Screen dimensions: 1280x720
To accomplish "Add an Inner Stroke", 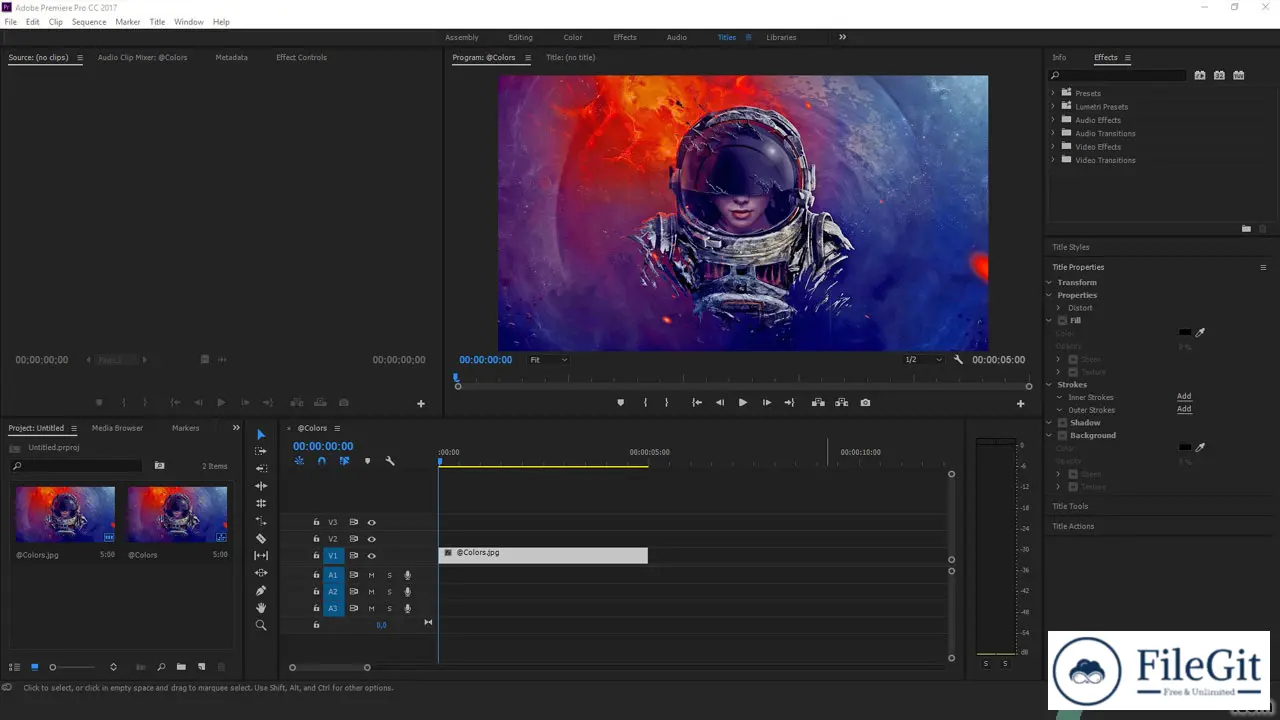I will coord(1184,396).
